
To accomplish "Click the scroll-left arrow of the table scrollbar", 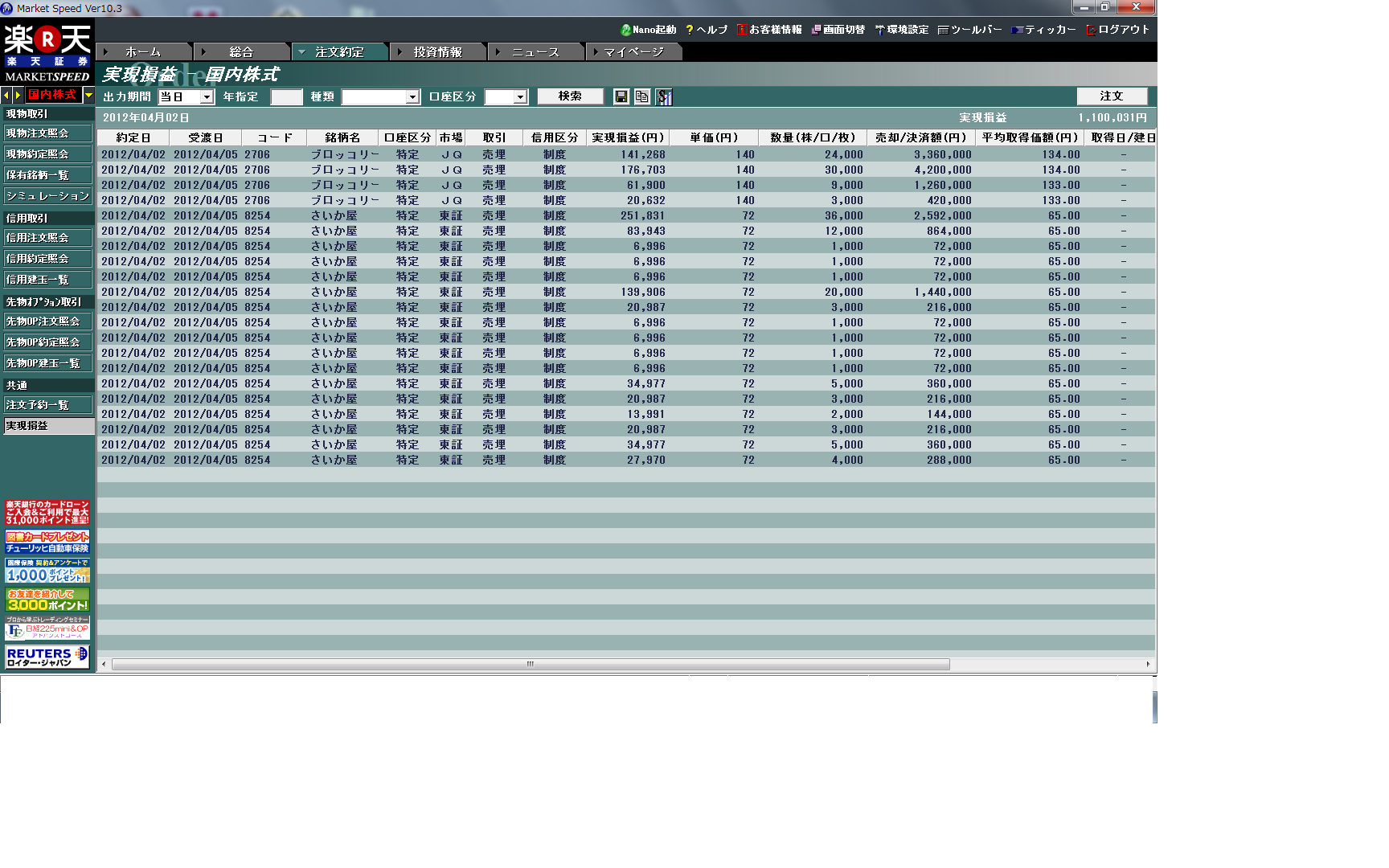I will (x=104, y=665).
